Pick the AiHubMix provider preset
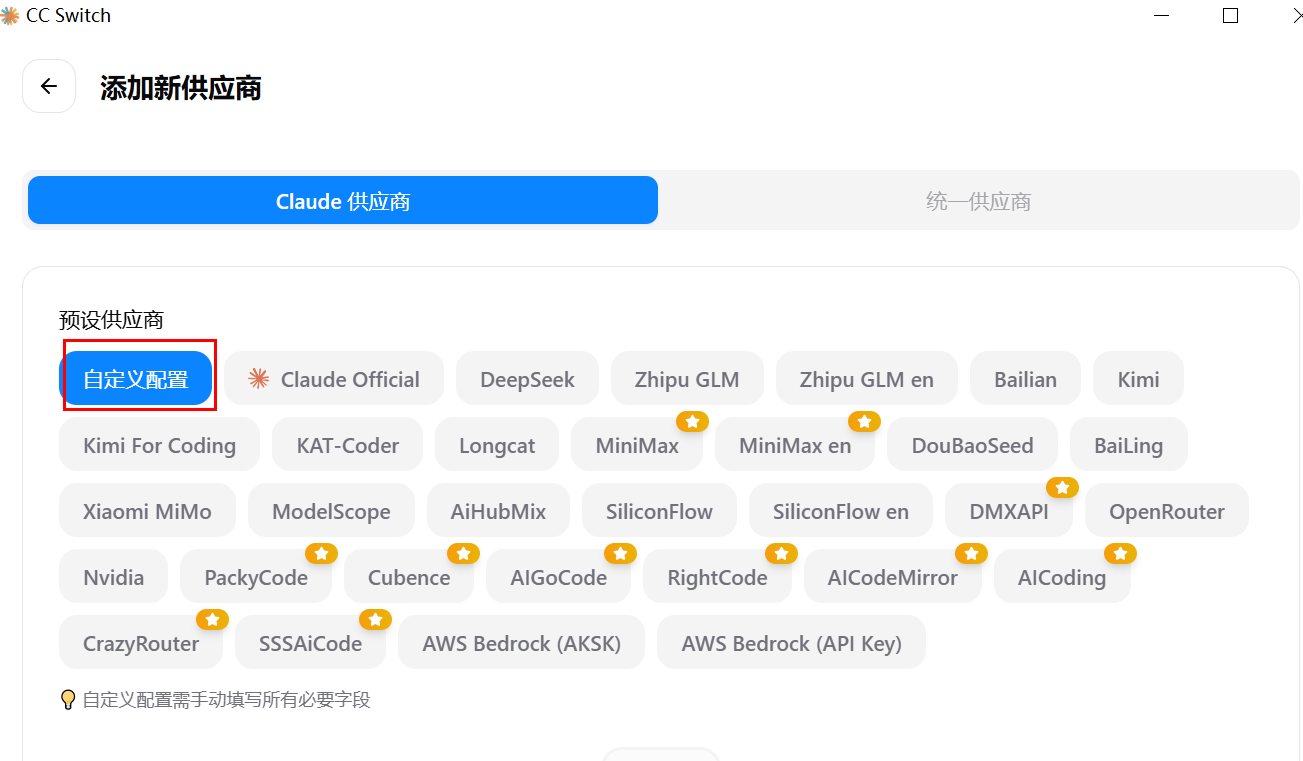This screenshot has height=761, width=1303. click(x=498, y=511)
